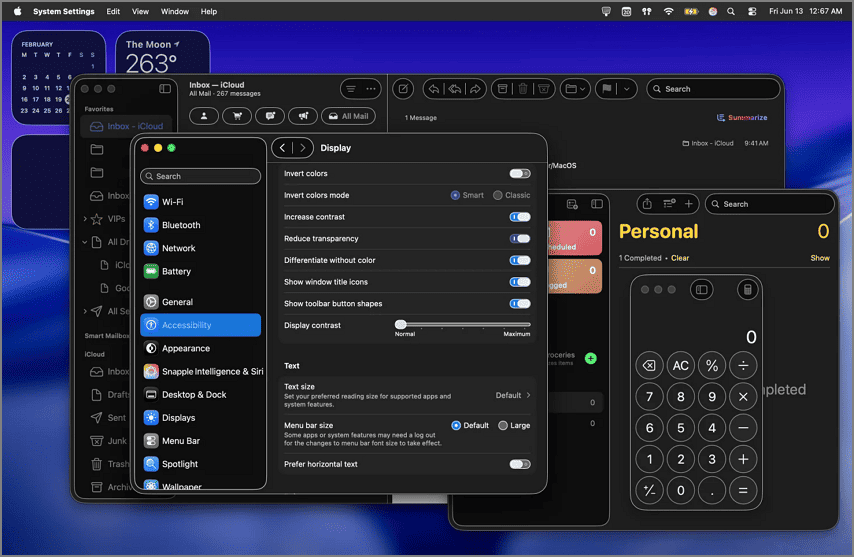Image resolution: width=854 pixels, height=557 pixels.
Task: Click the Junk bin icon in Mail toolbar
Action: click(544, 89)
